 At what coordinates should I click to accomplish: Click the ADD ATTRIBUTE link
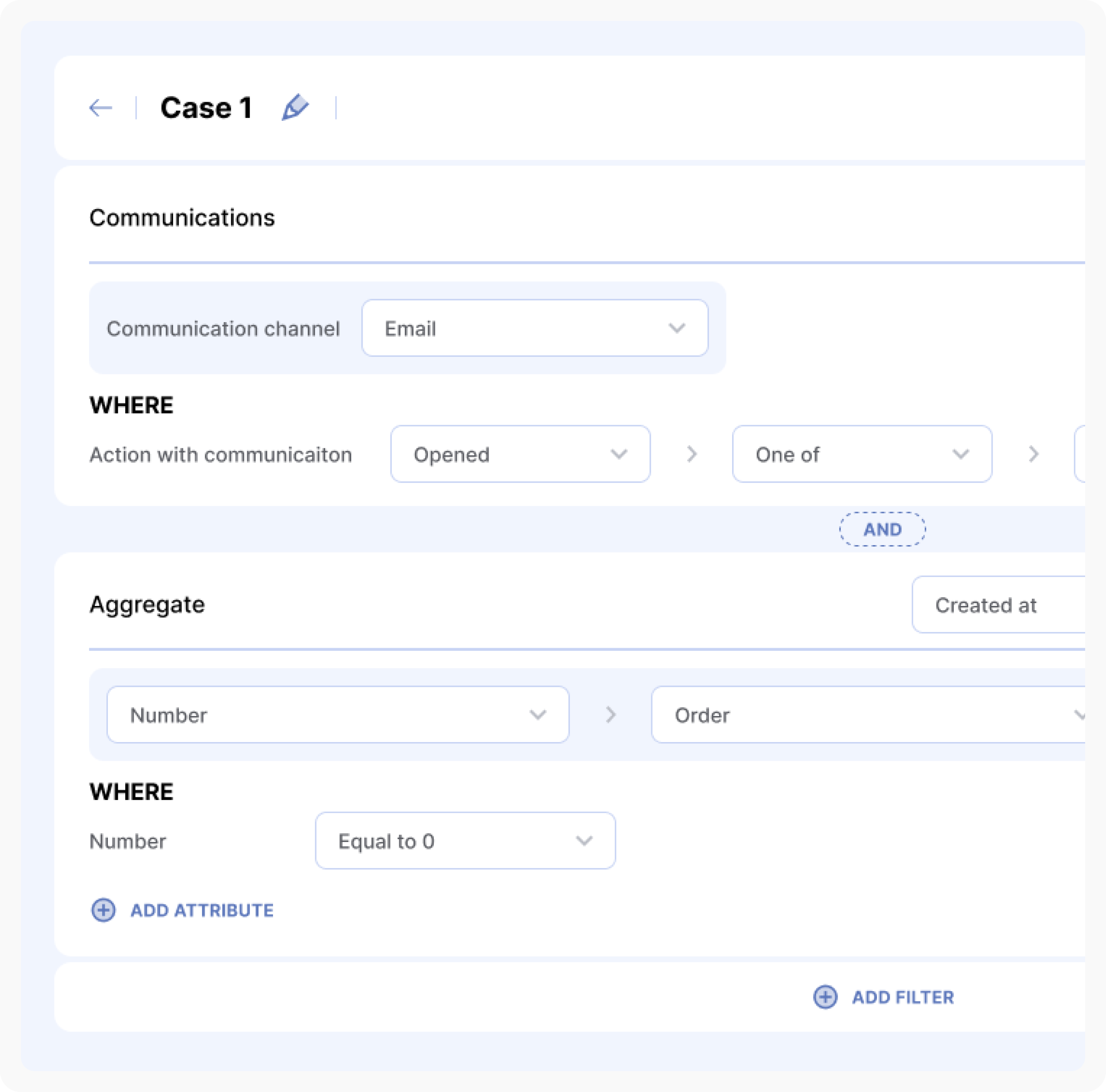(202, 910)
